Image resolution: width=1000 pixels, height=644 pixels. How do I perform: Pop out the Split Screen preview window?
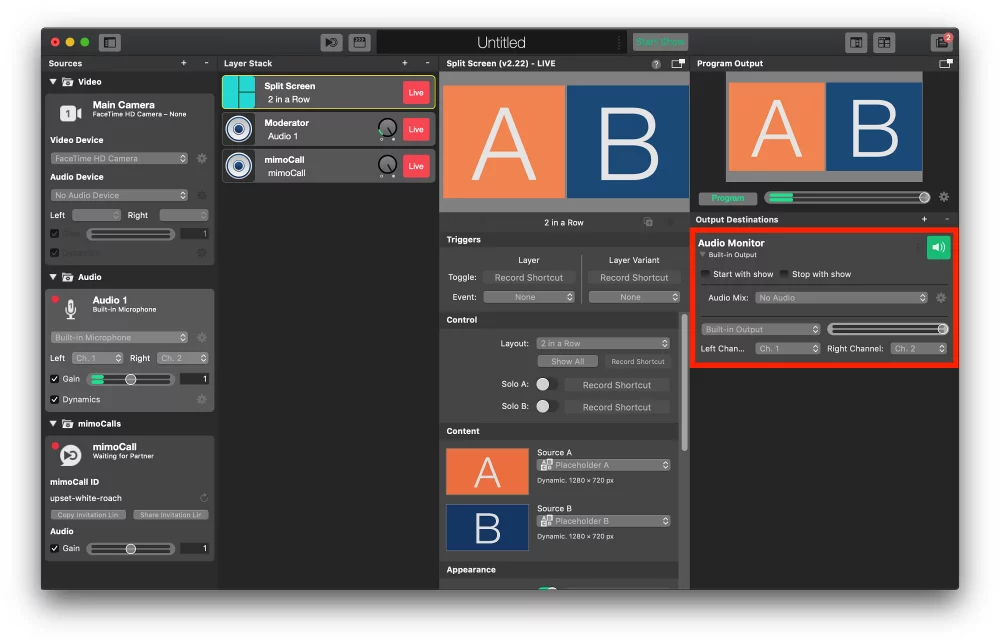pyautogui.click(x=678, y=63)
